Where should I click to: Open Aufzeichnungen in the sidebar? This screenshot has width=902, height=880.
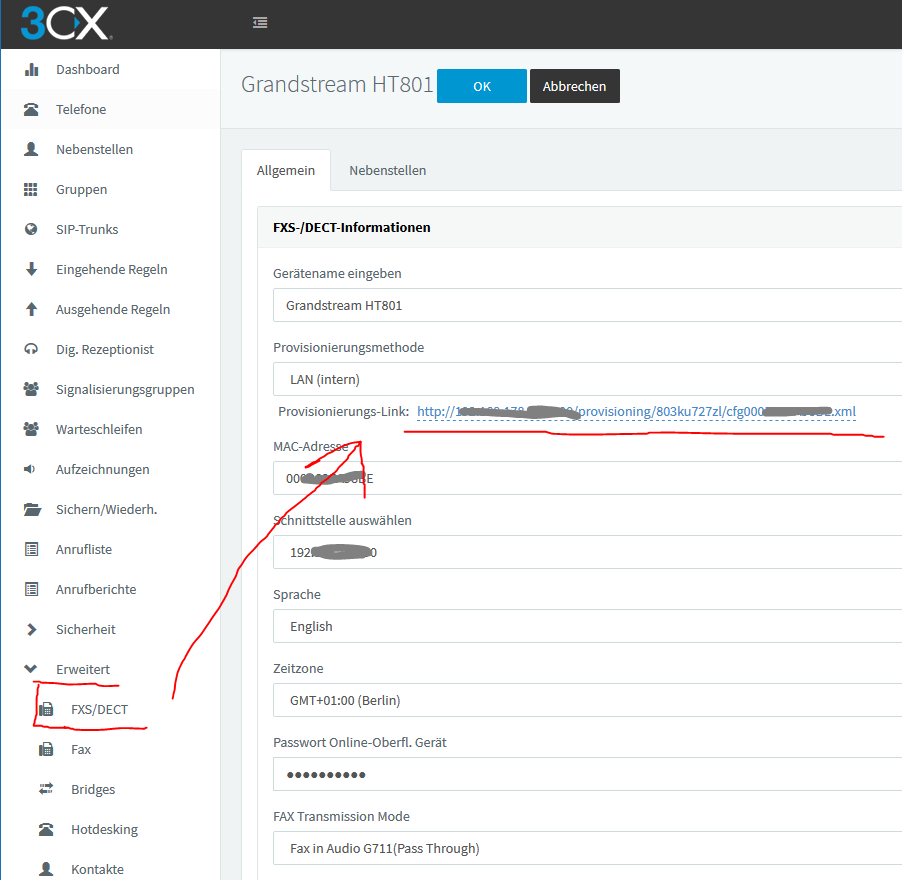pos(102,469)
